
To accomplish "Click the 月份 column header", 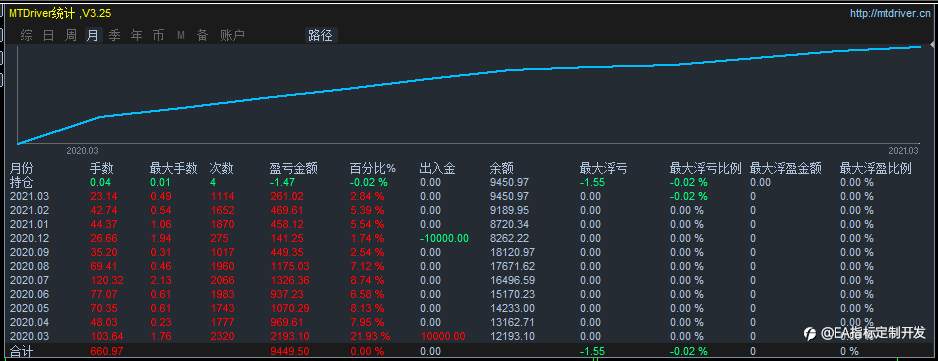I will tap(22, 169).
